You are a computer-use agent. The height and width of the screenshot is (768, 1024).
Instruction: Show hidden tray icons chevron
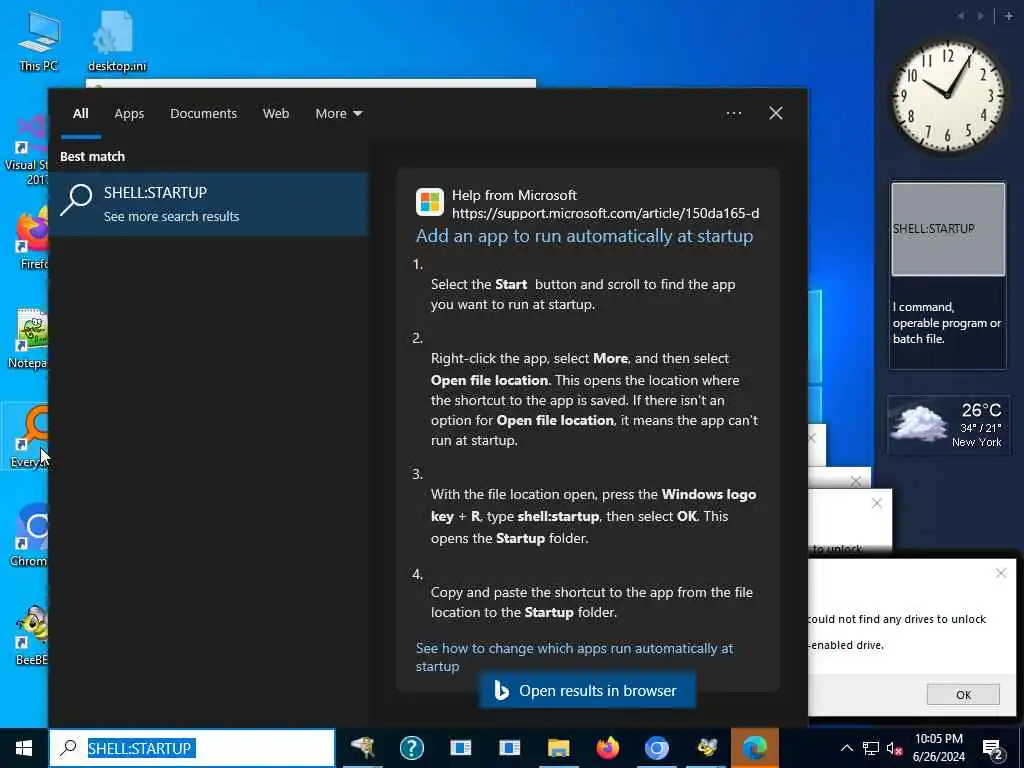click(846, 748)
